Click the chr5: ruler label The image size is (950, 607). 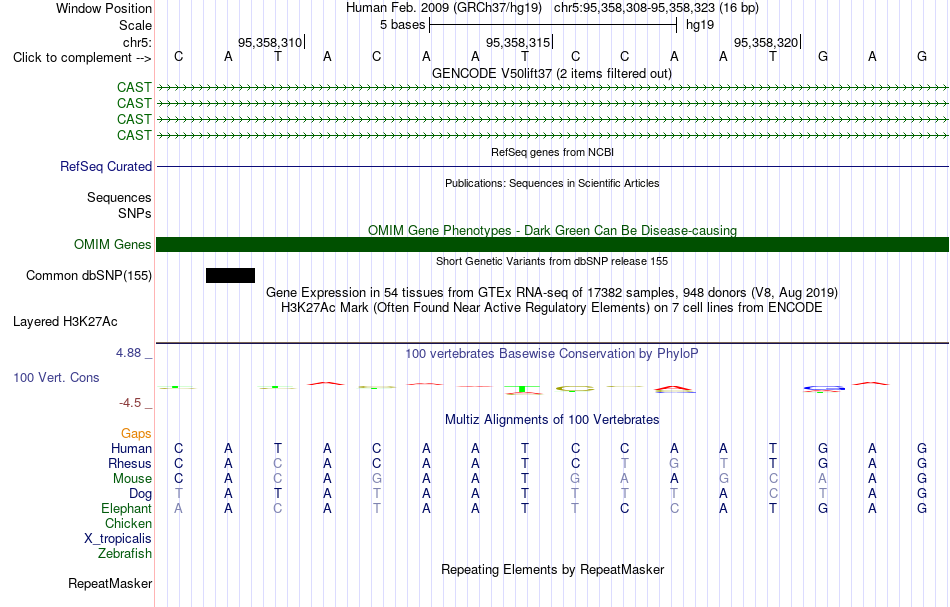tap(138, 42)
